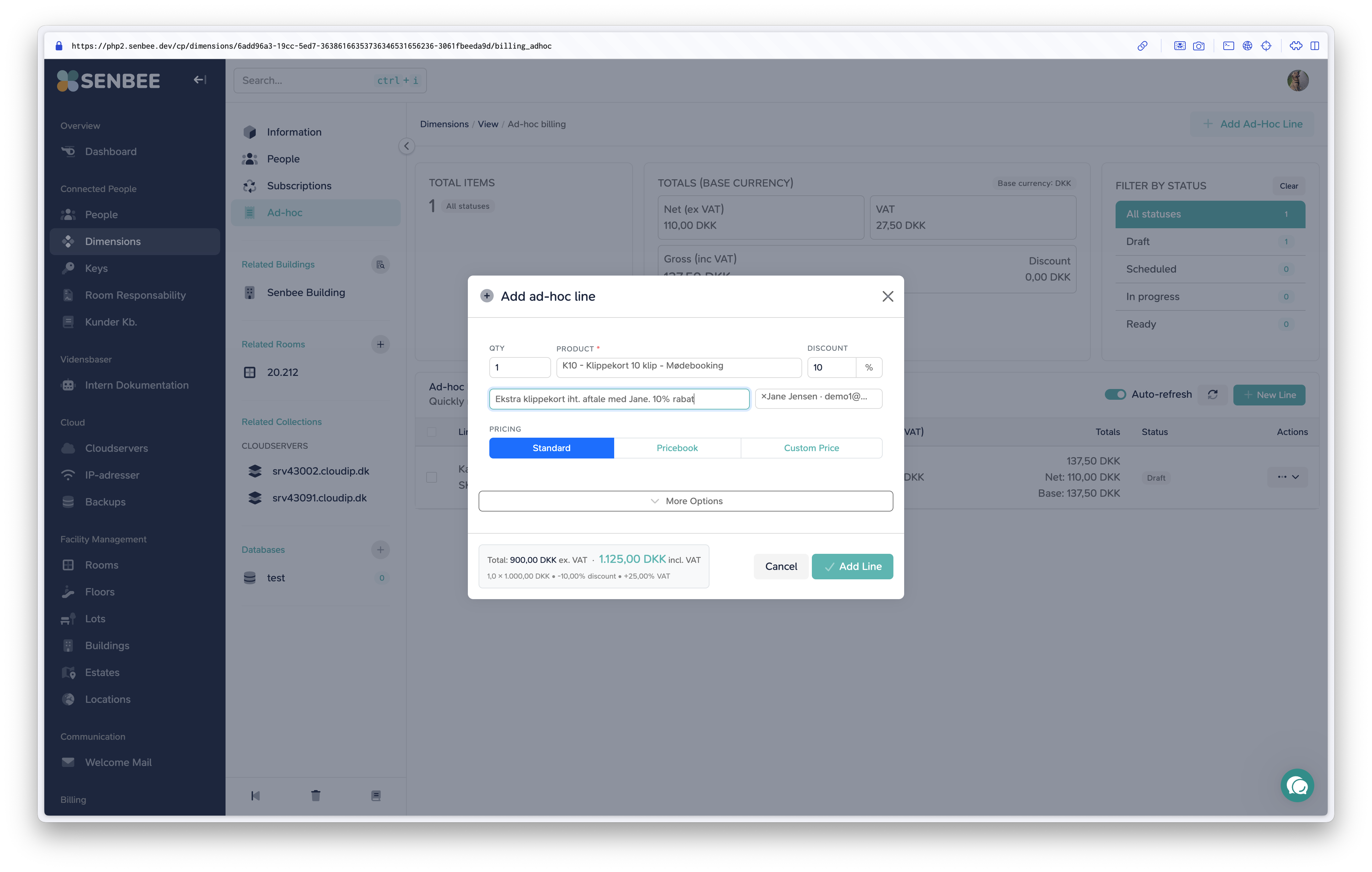Toggle the Auto-refresh switch
The image size is (1372, 872).
coord(1115,394)
